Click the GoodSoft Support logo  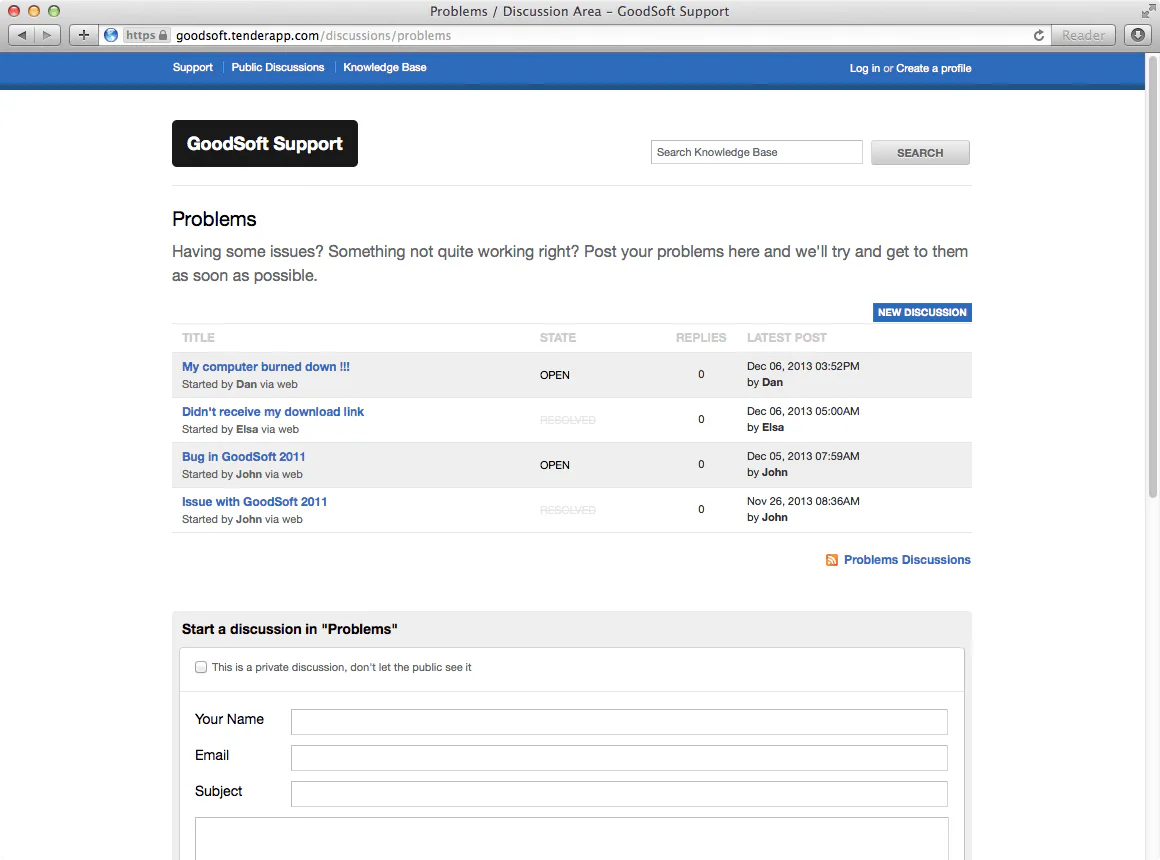click(265, 144)
